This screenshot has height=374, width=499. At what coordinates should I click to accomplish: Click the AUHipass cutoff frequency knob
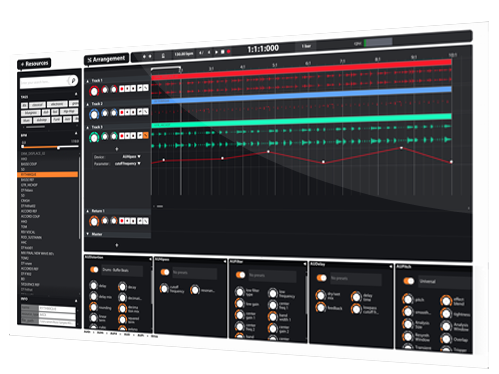(164, 288)
